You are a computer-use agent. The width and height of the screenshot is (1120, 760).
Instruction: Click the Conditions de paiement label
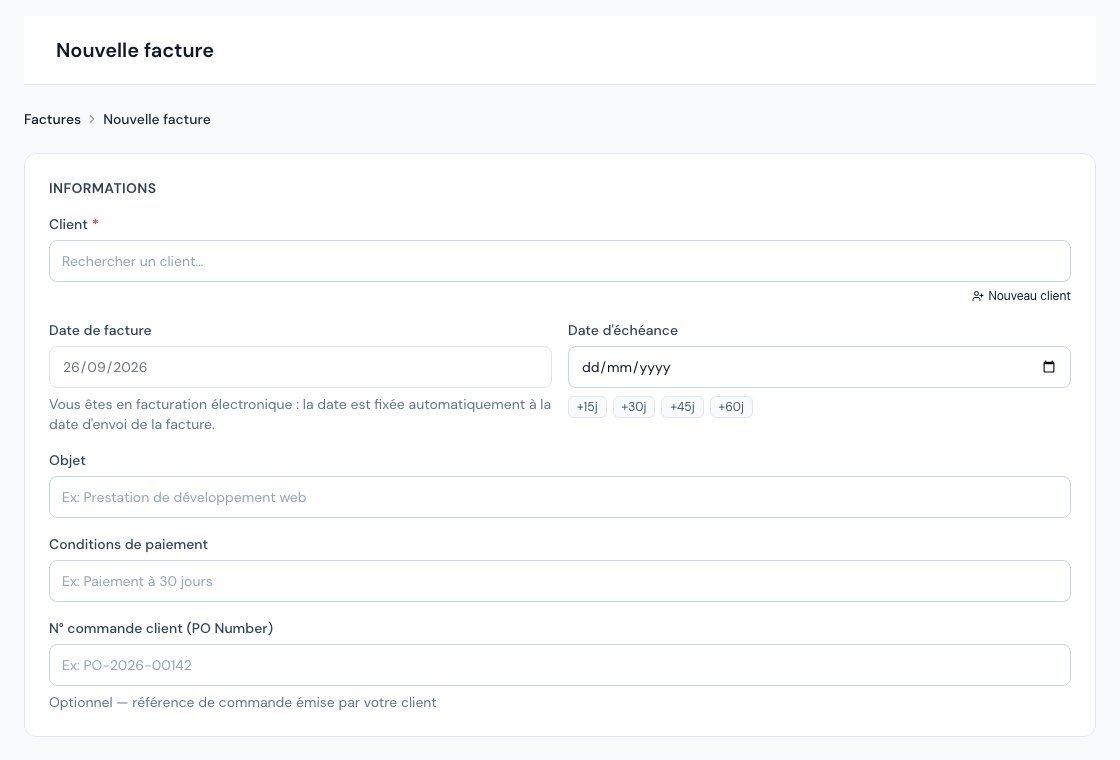pyautogui.click(x=129, y=544)
